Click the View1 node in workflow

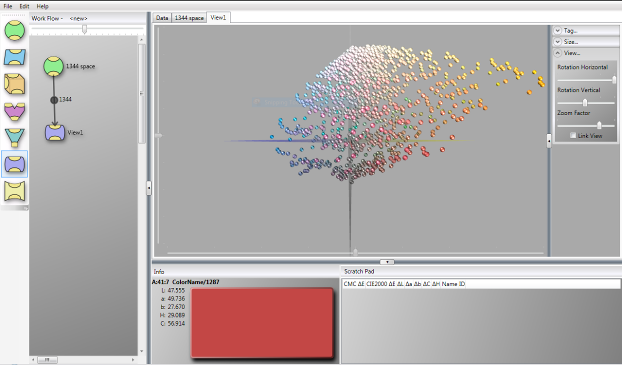55,133
